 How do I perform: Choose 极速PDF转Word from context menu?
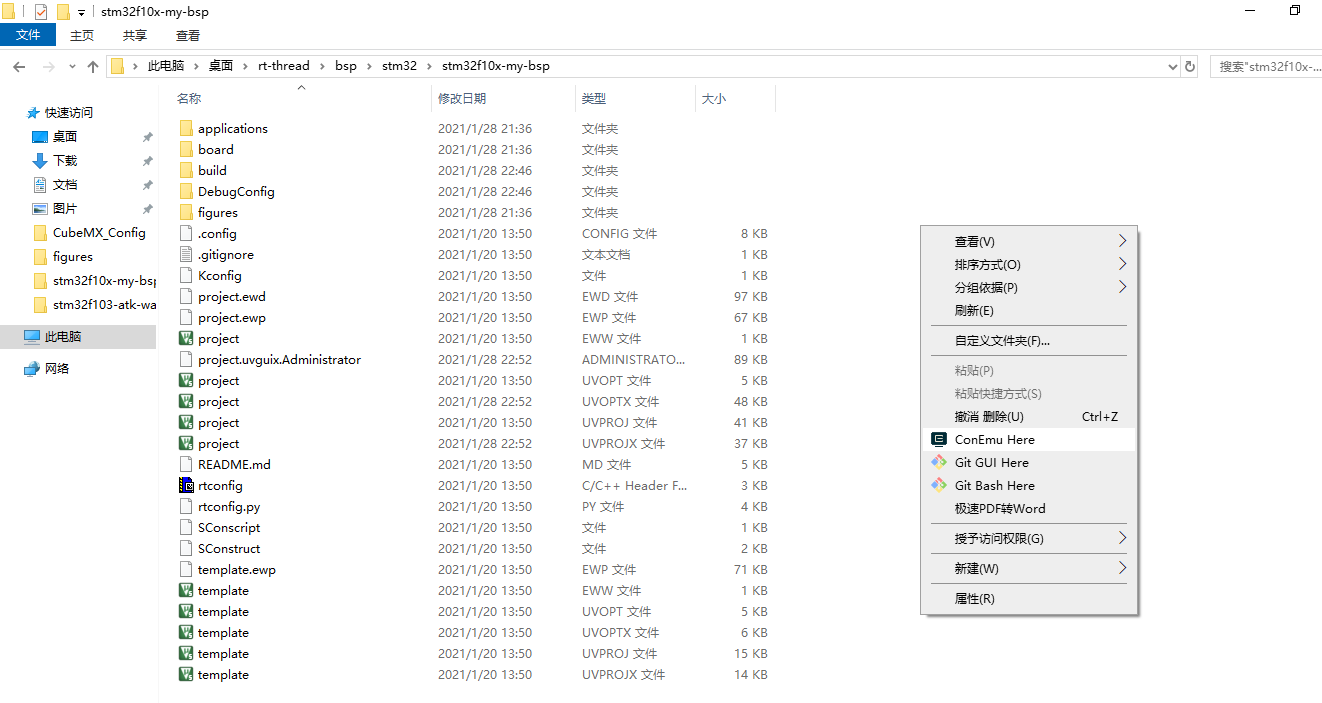tap(1029, 508)
